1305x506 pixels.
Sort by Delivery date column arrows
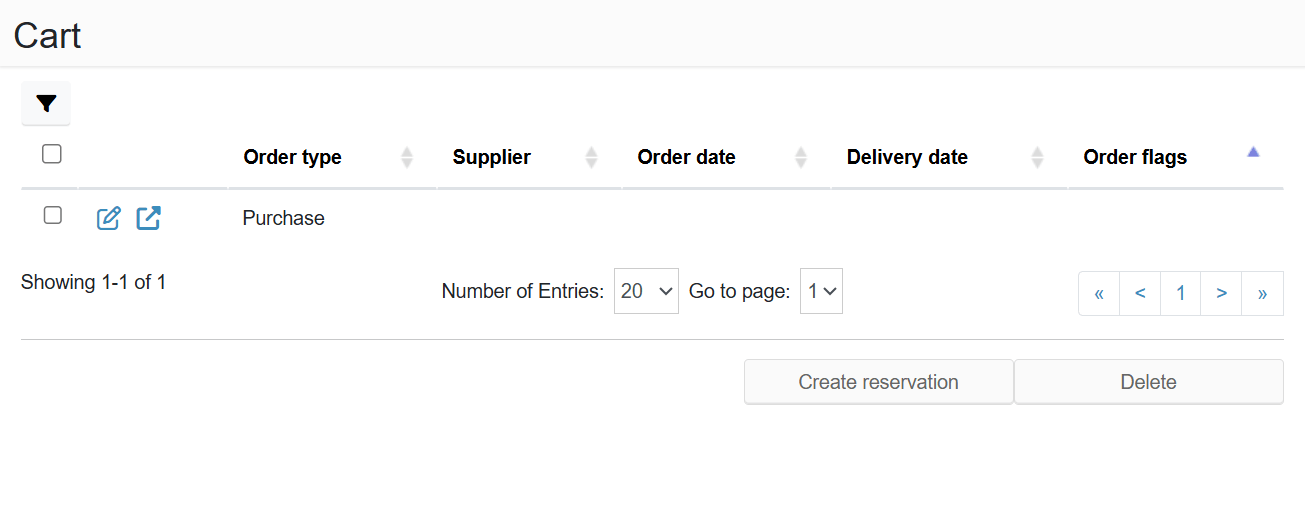(1037, 157)
